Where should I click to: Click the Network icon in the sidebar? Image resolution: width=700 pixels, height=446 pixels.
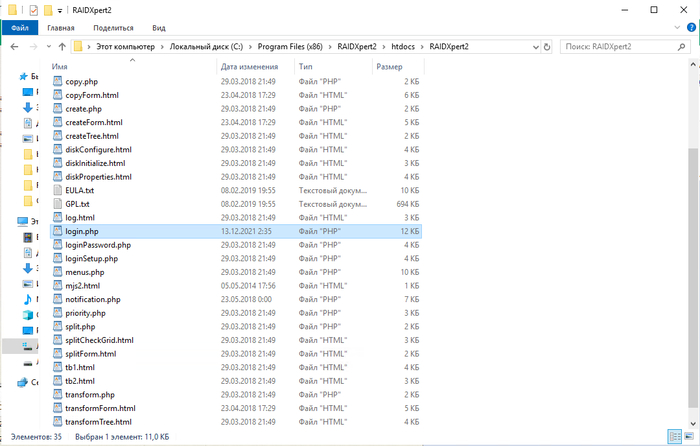[x=22, y=382]
